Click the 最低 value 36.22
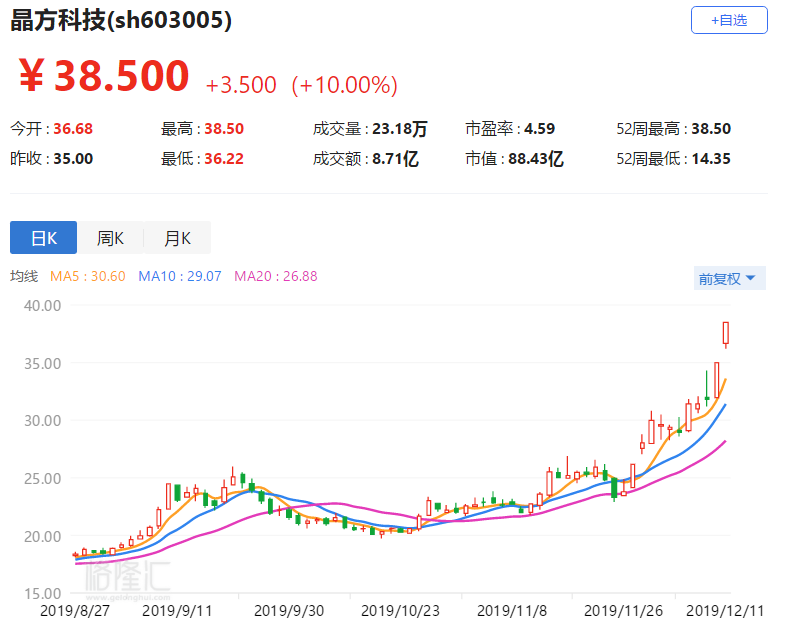 224,159
